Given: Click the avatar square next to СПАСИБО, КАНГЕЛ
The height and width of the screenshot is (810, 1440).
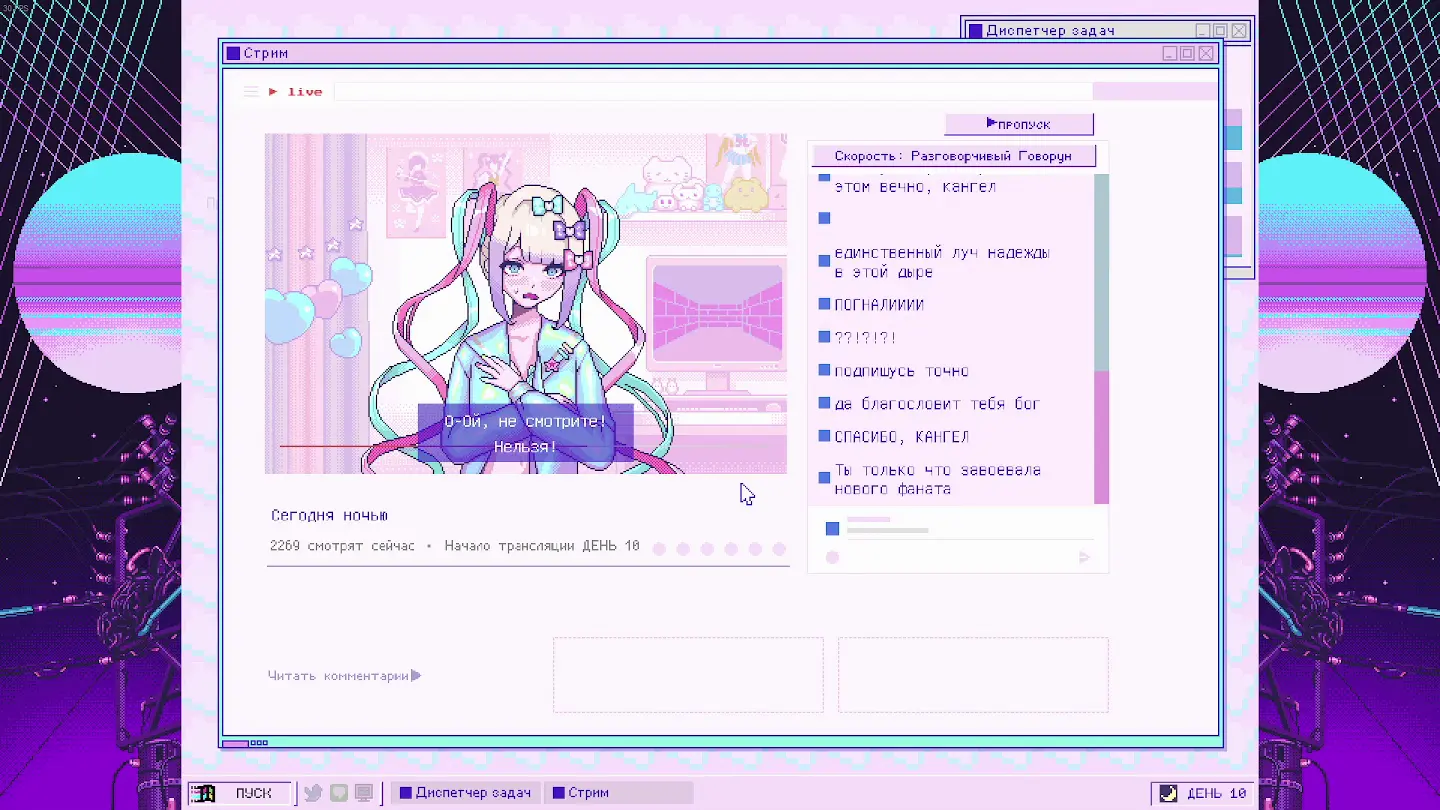Looking at the screenshot, I should point(824,437).
